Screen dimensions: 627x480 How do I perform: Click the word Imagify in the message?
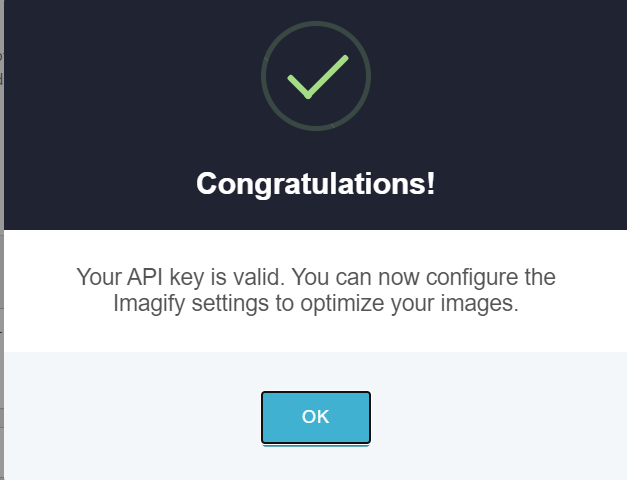[x=149, y=303]
